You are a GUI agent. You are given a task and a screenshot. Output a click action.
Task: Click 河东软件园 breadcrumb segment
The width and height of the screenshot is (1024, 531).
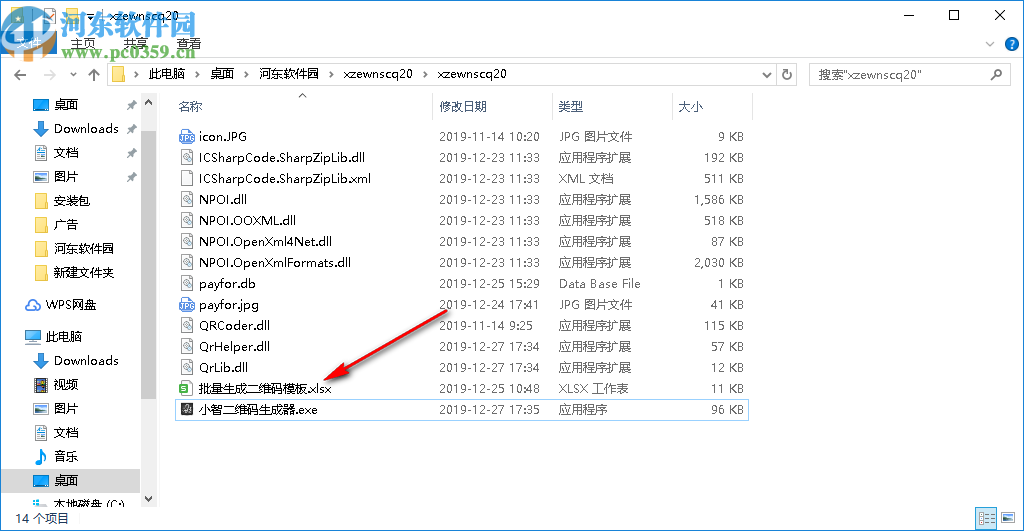[289, 74]
